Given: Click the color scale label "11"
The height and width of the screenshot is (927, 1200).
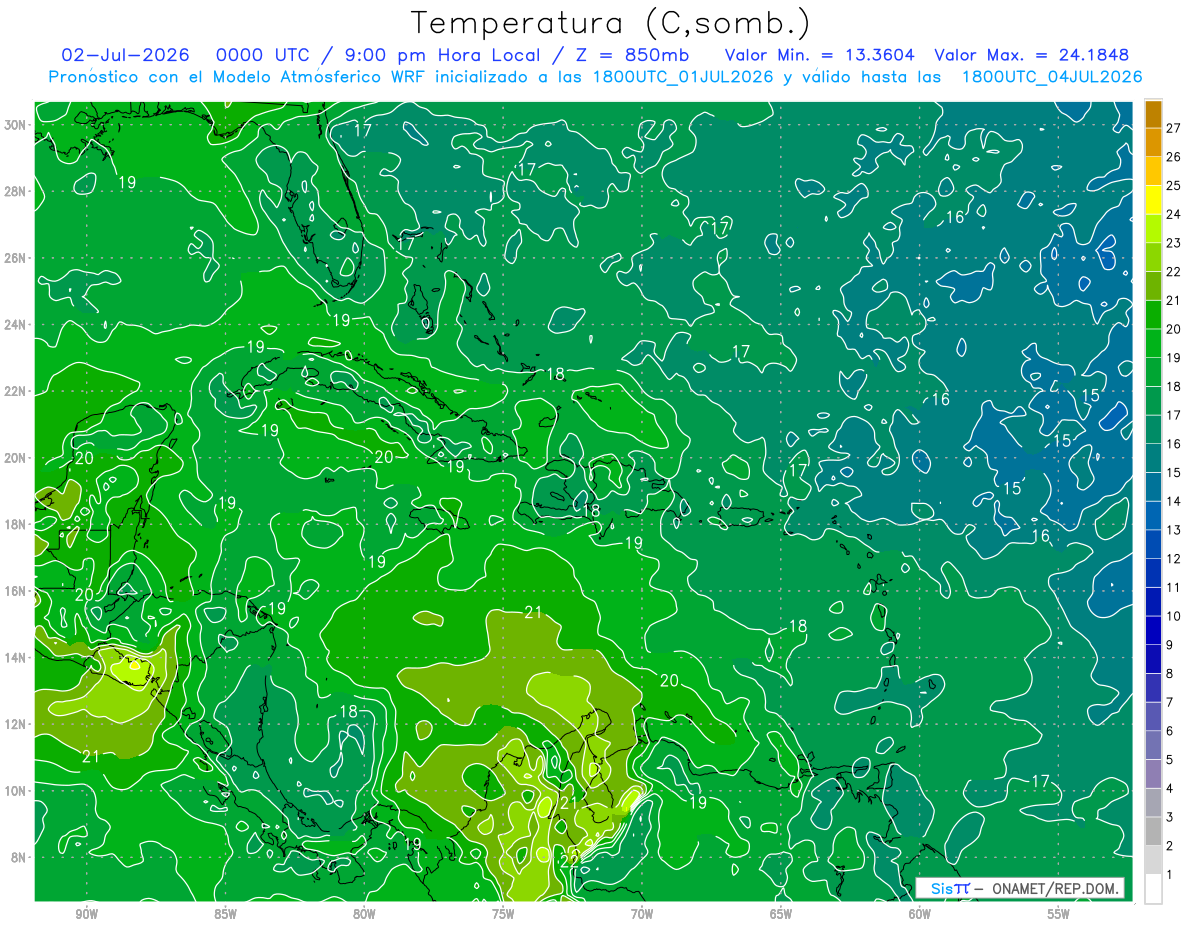Looking at the screenshot, I should coord(1174,588).
